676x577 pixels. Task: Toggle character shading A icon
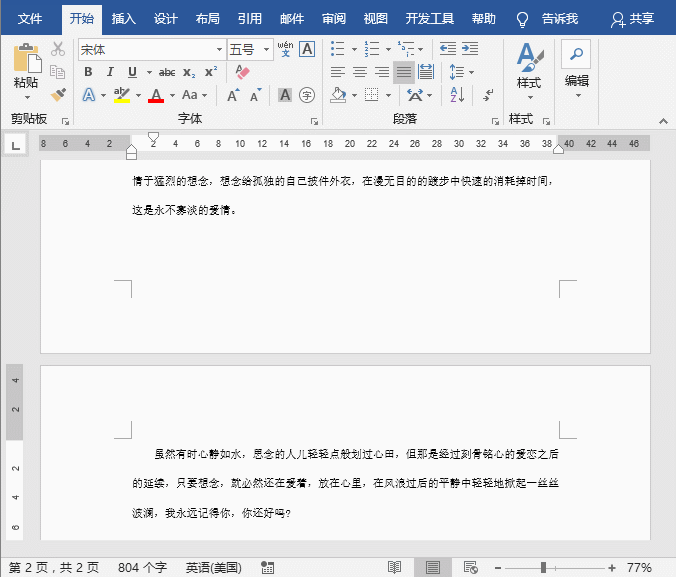tap(285, 95)
